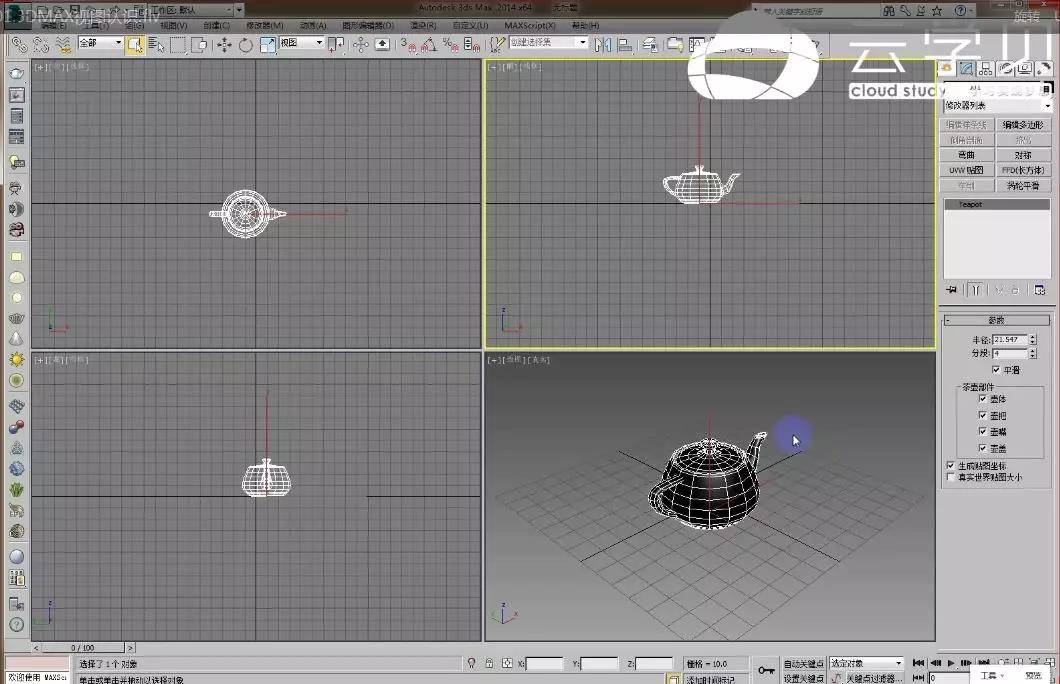The image size is (1060, 684).
Task: Select the Link tool in main toolbar
Action: (19, 45)
